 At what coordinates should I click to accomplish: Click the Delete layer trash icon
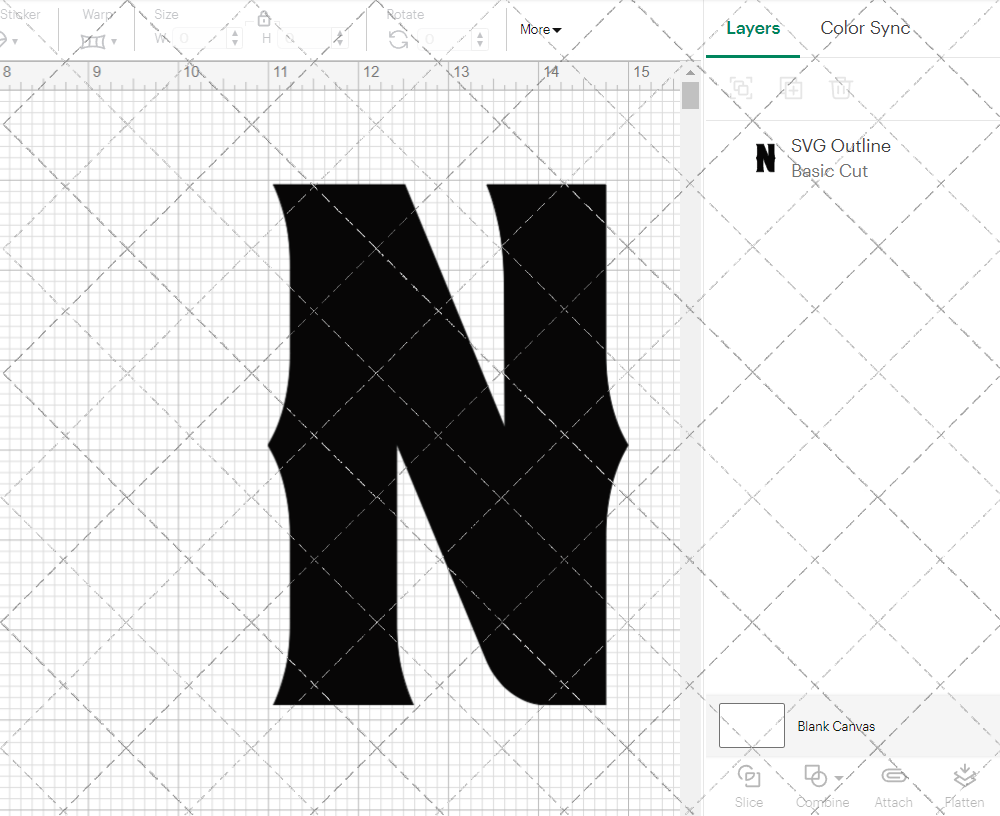click(x=841, y=88)
